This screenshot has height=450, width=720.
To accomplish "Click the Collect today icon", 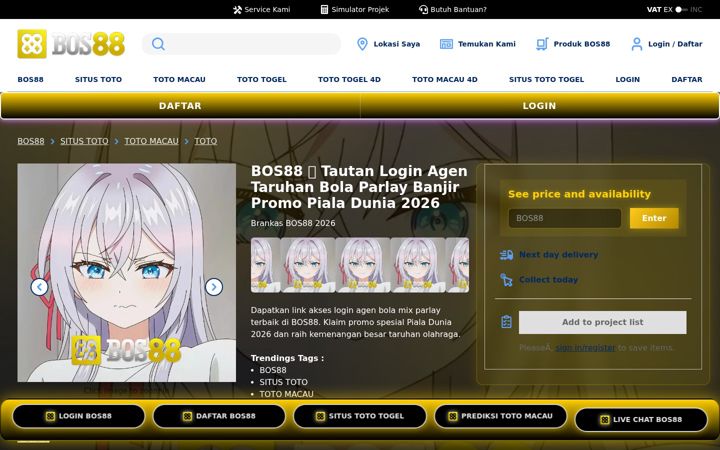I will tap(506, 280).
